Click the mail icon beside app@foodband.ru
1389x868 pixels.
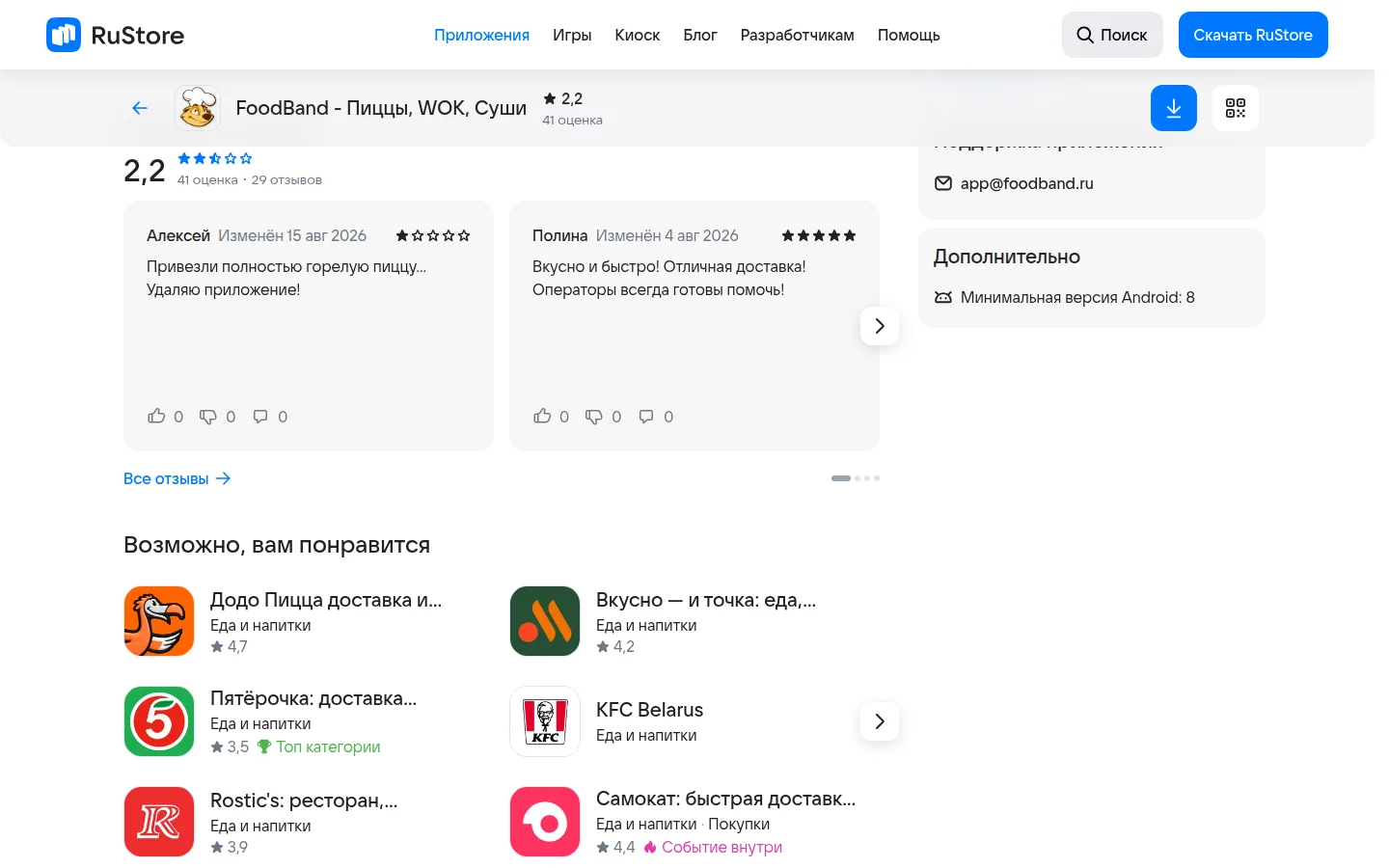(943, 183)
